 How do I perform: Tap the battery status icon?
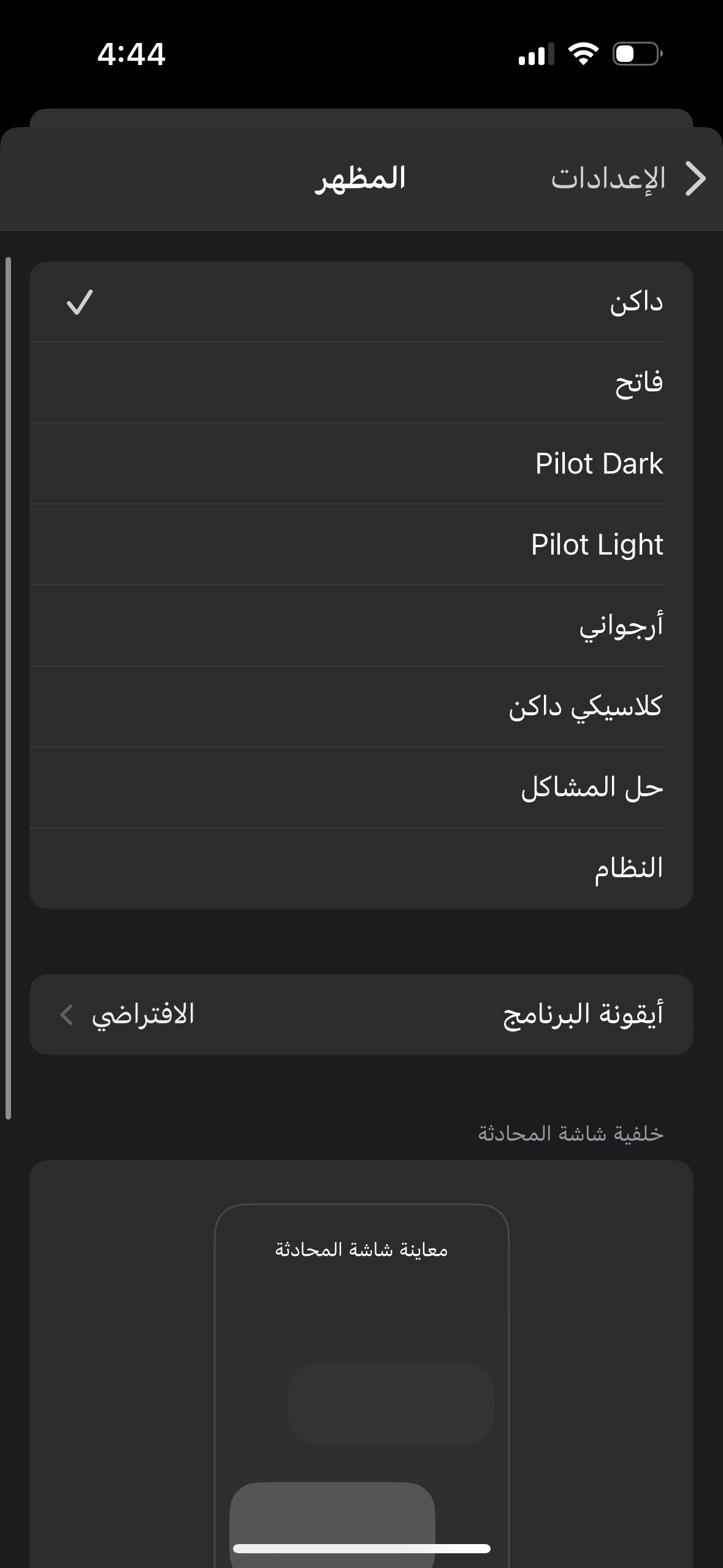637,54
